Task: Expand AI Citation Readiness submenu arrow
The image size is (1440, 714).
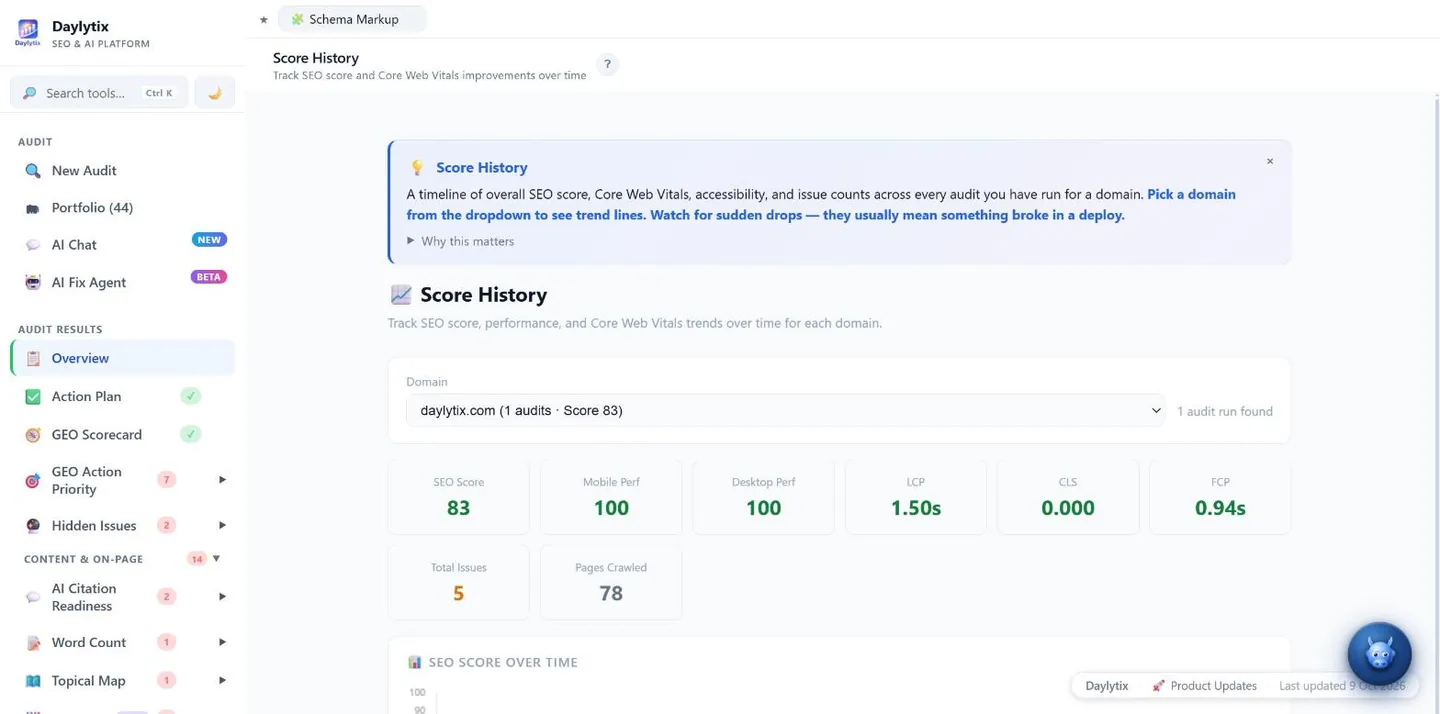Action: click(x=222, y=597)
